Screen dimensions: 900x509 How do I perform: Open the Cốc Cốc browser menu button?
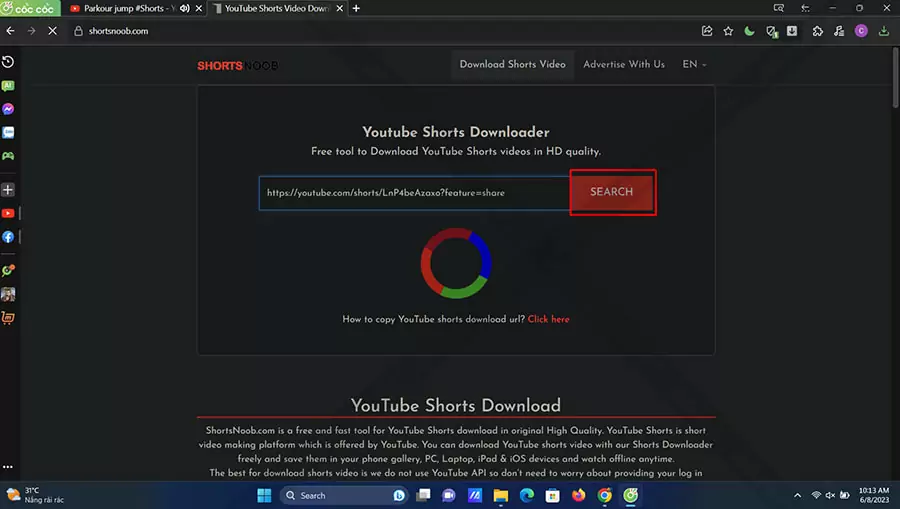click(x=30, y=8)
